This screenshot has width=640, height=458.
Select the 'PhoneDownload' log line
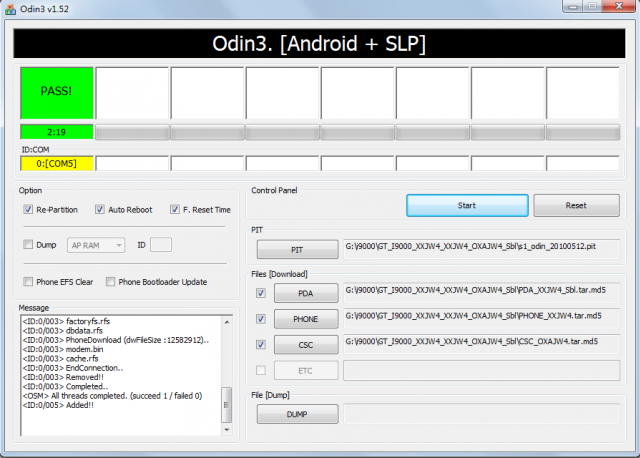[116, 340]
